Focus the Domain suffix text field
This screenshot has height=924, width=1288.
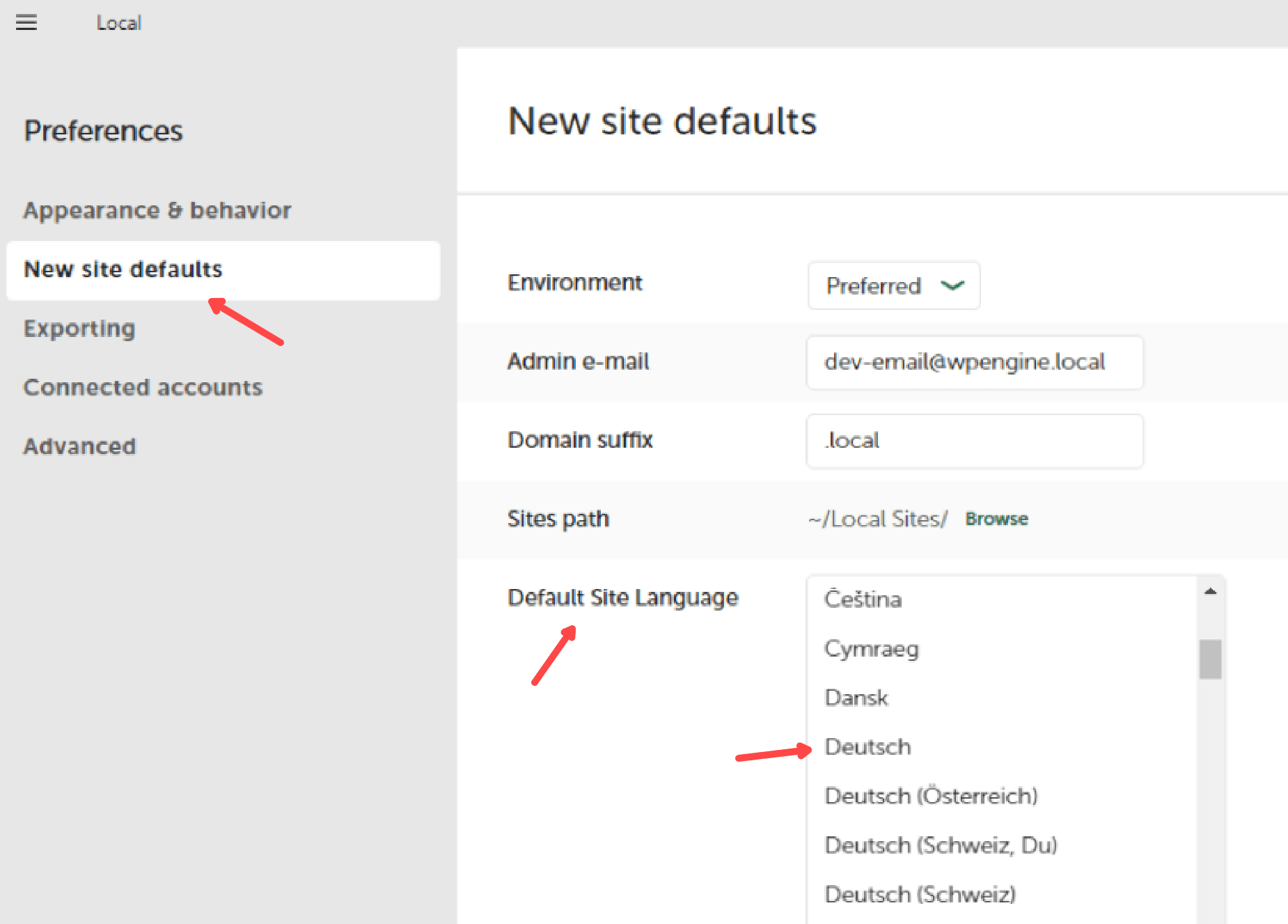[x=974, y=441]
